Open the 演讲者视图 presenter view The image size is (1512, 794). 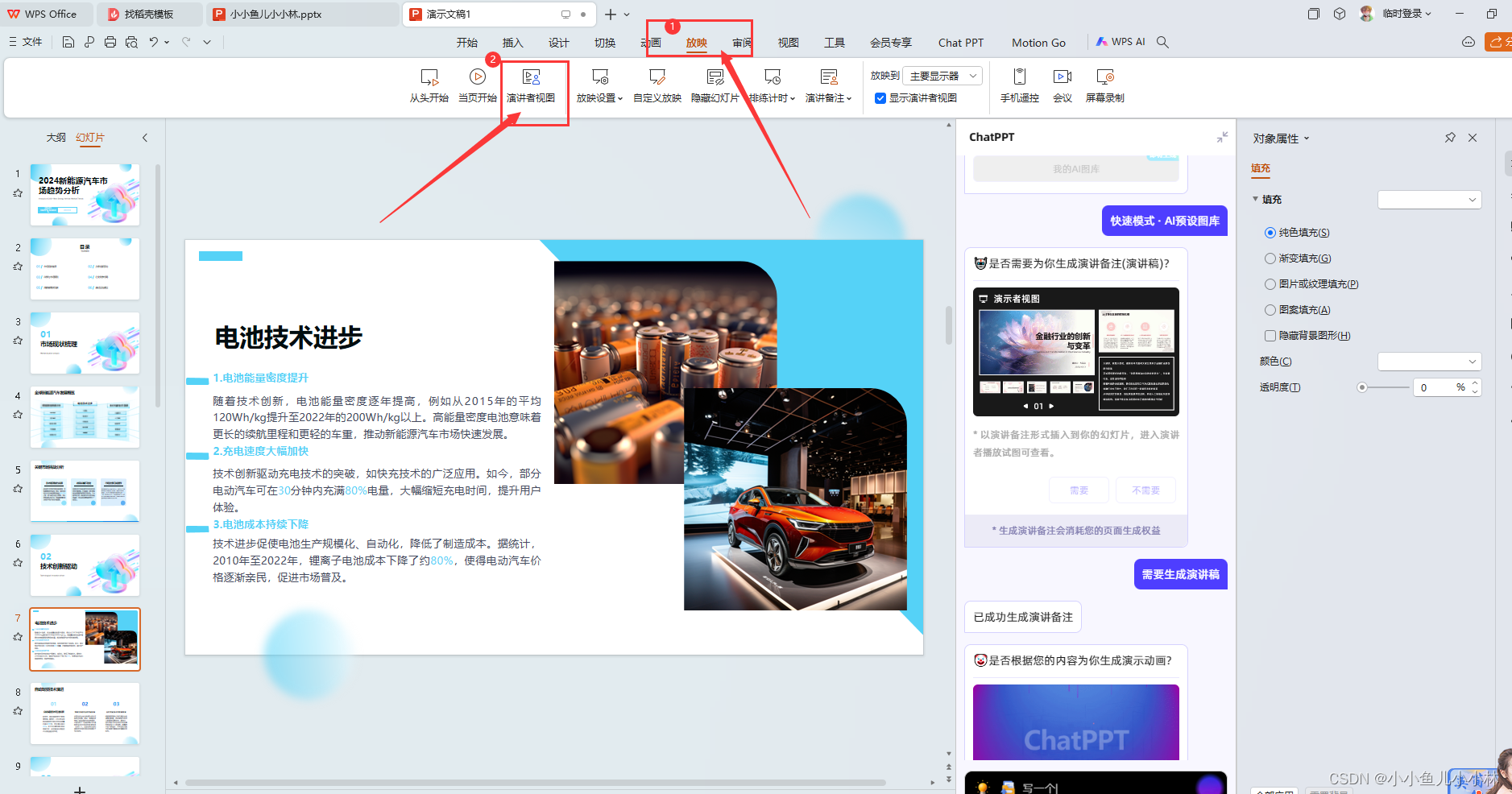(531, 77)
